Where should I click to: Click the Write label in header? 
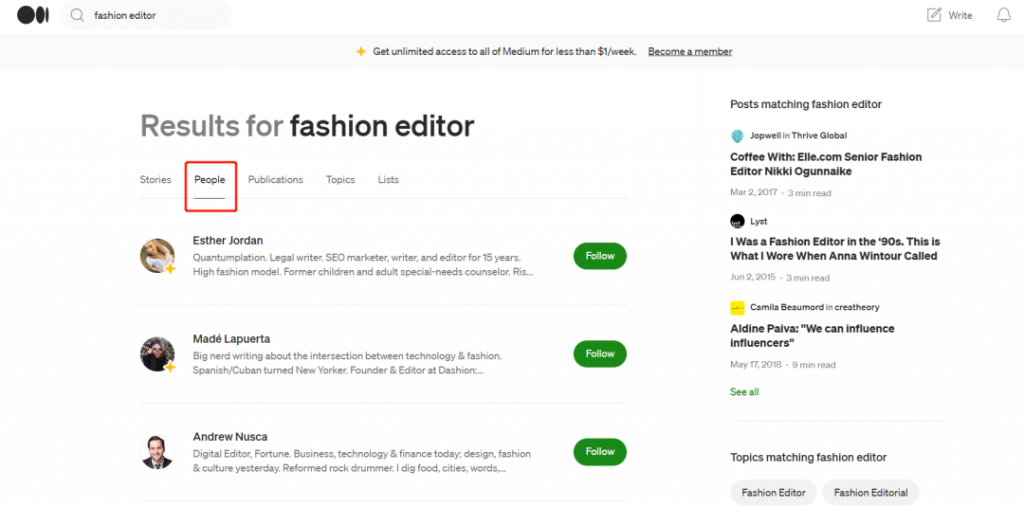click(x=960, y=16)
